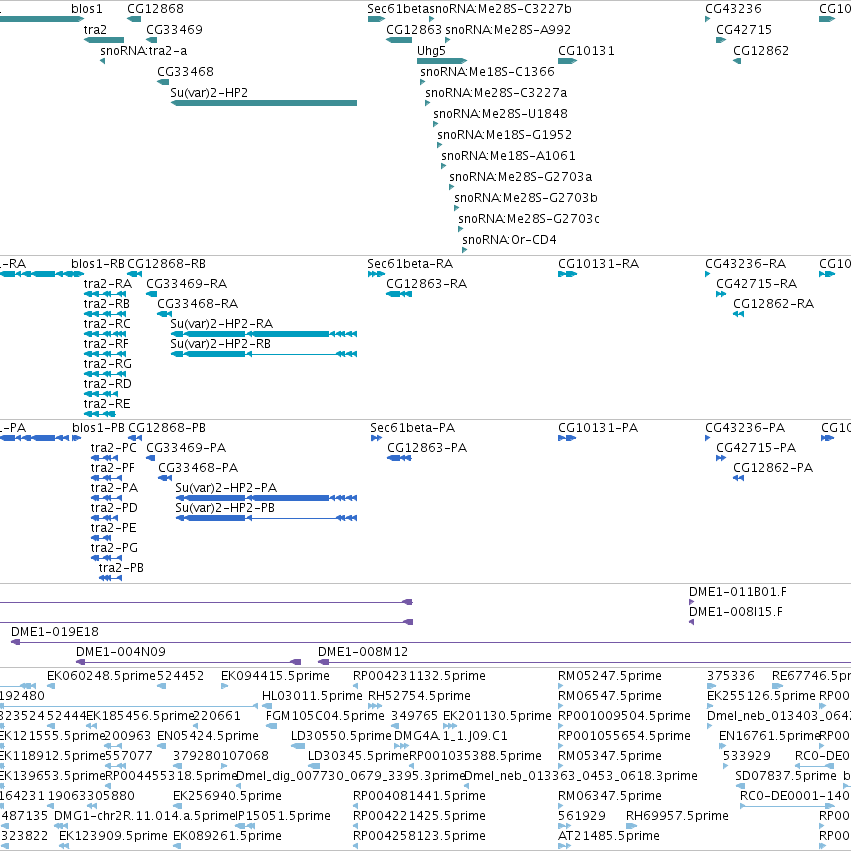851x851 pixels.
Task: Click the Su(var)2-HP2-PA protein label
Action: click(226, 488)
